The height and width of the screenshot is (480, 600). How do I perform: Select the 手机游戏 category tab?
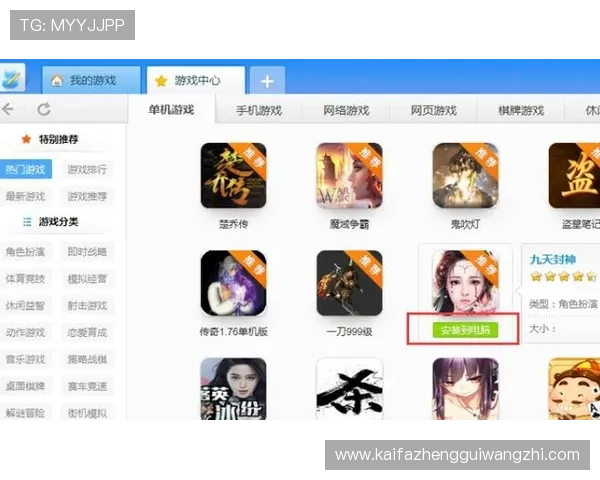point(259,111)
